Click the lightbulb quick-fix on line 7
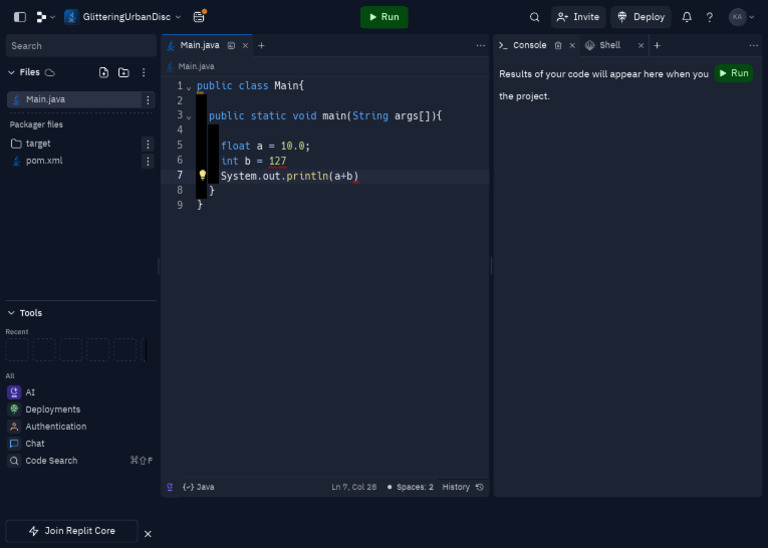The width and height of the screenshot is (768, 548). 202,175
